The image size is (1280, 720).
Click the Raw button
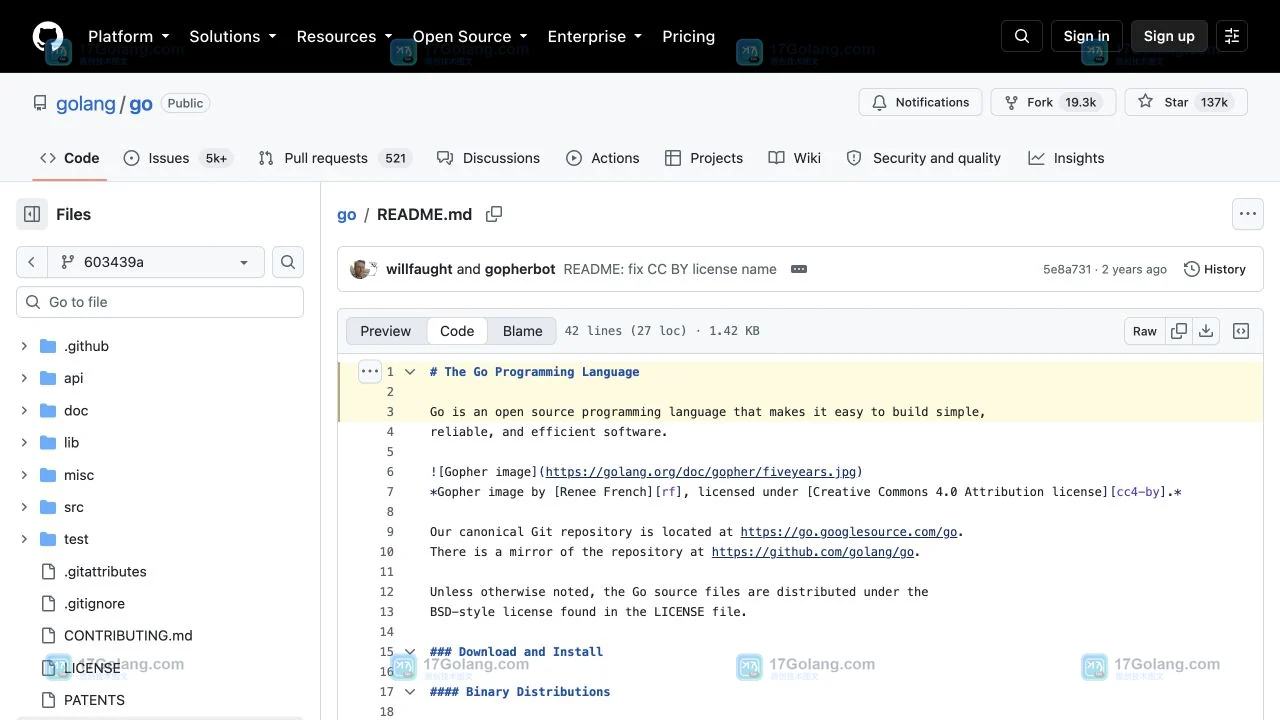[x=1145, y=331]
